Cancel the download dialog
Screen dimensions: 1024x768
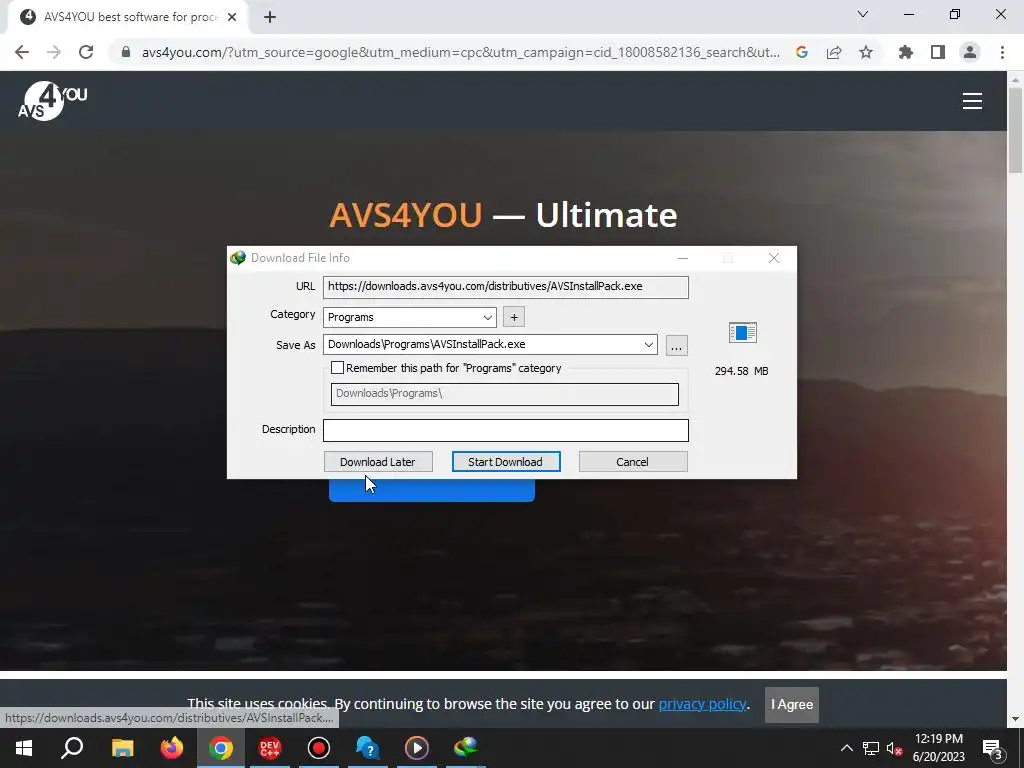click(632, 462)
